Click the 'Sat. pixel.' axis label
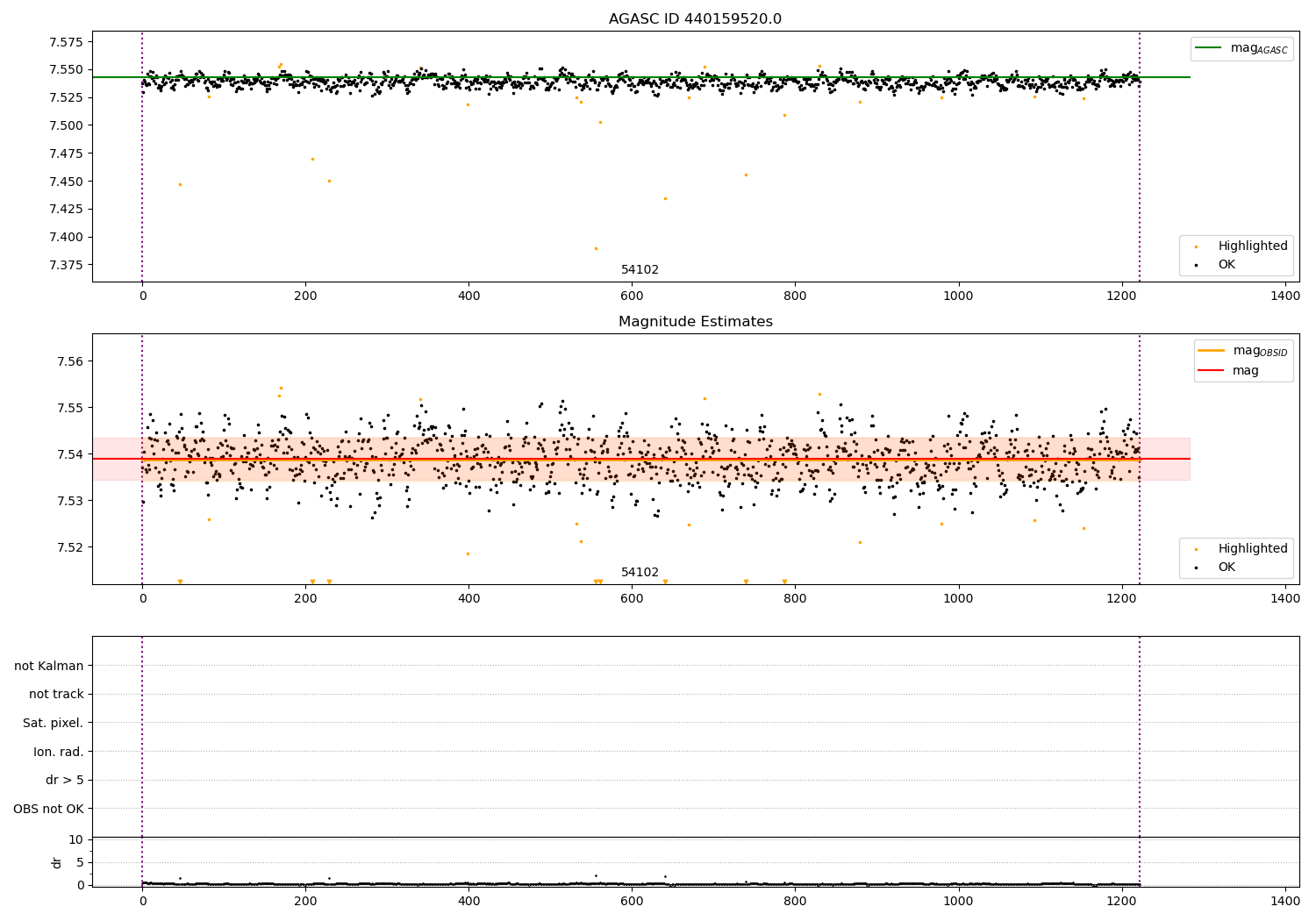 click(54, 724)
